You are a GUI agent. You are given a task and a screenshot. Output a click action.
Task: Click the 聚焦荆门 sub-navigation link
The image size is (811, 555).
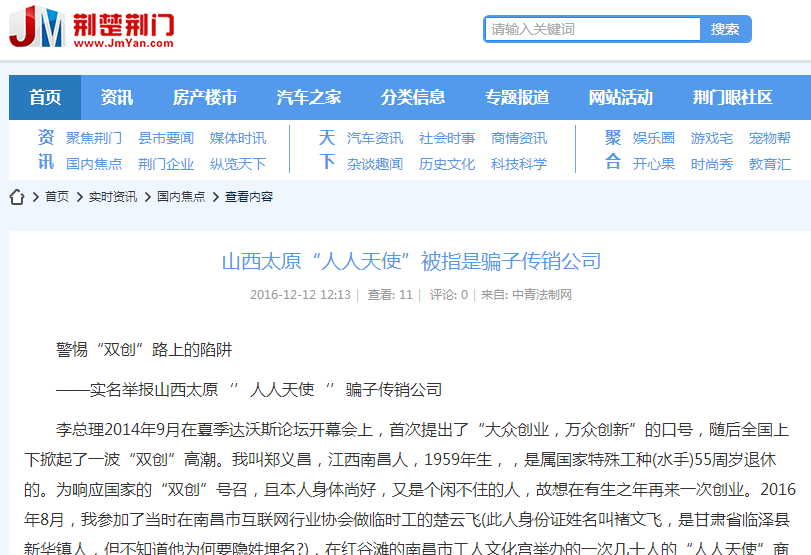point(94,138)
